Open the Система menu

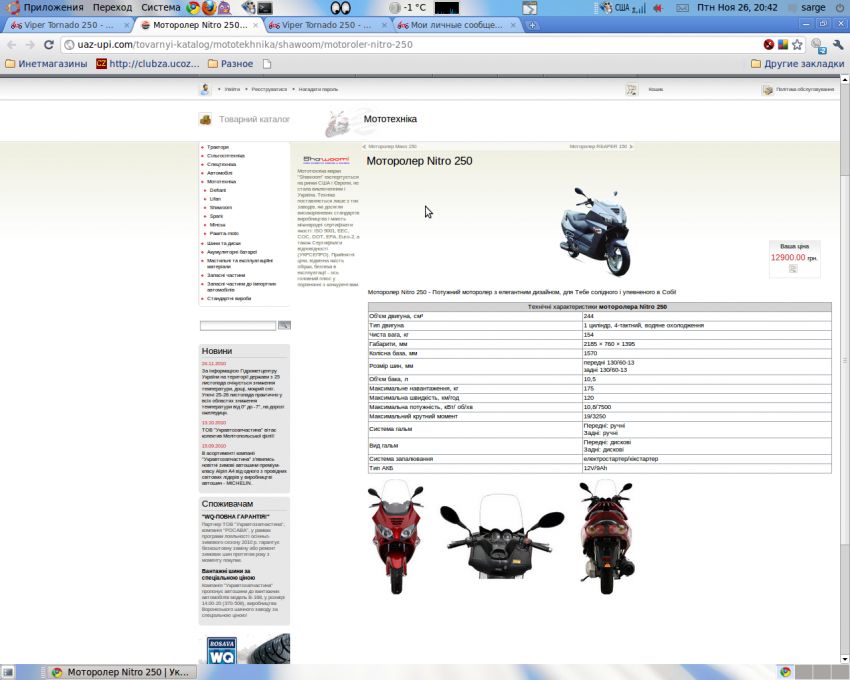(x=160, y=8)
